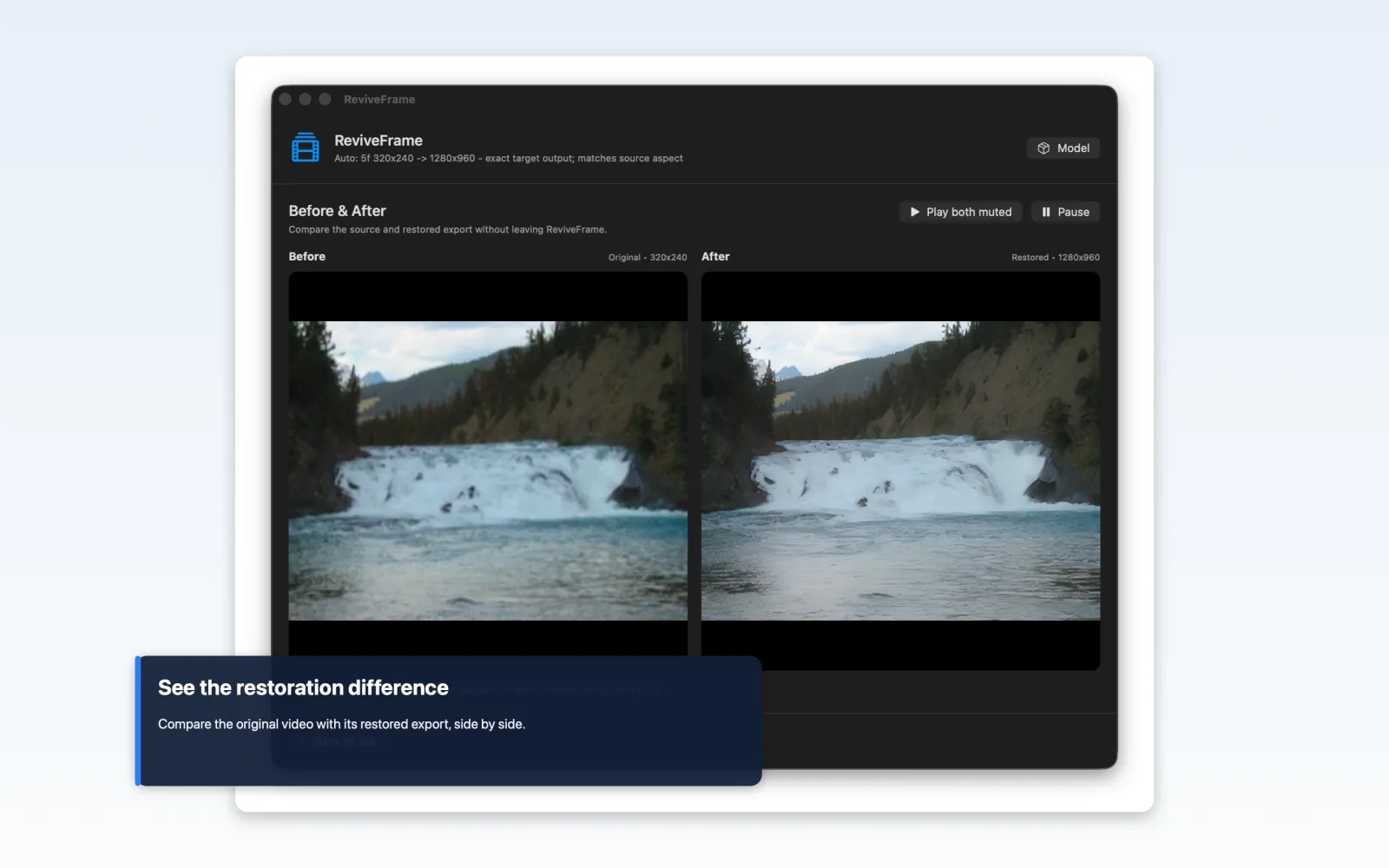Select the Before original video preview
Image resolution: width=1389 pixels, height=868 pixels.
(x=488, y=470)
